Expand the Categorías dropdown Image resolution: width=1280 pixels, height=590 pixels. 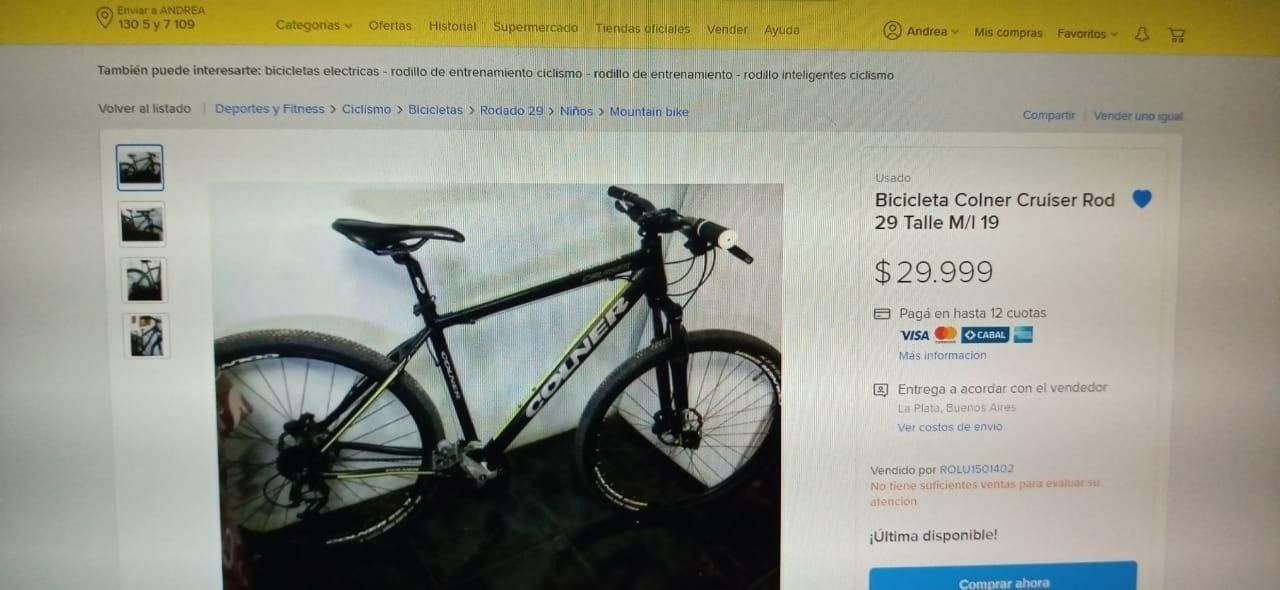(314, 26)
